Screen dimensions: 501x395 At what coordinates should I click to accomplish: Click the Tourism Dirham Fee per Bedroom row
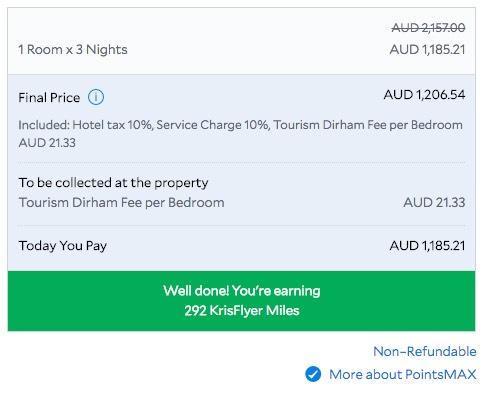pos(242,202)
